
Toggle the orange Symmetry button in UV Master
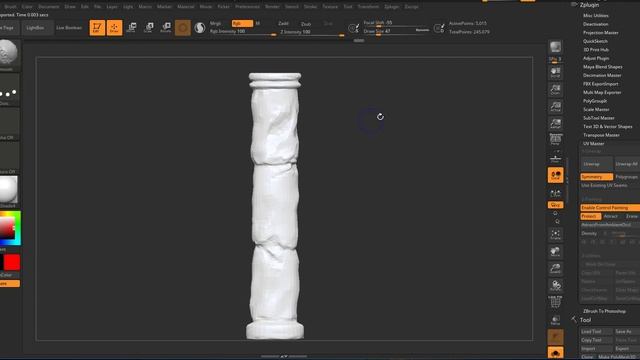[x=596, y=177]
